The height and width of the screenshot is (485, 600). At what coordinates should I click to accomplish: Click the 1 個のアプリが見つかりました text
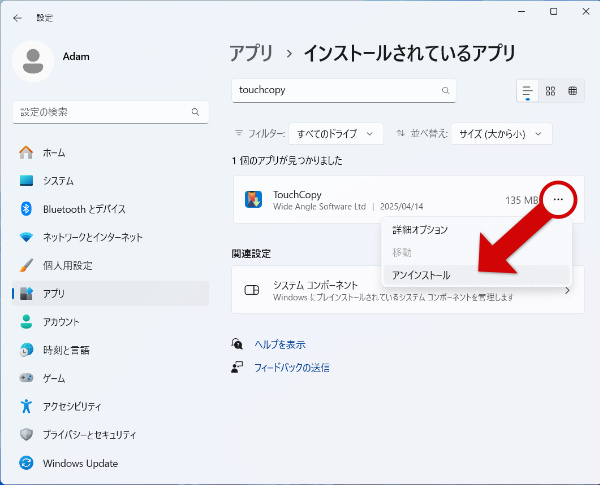[x=287, y=160]
